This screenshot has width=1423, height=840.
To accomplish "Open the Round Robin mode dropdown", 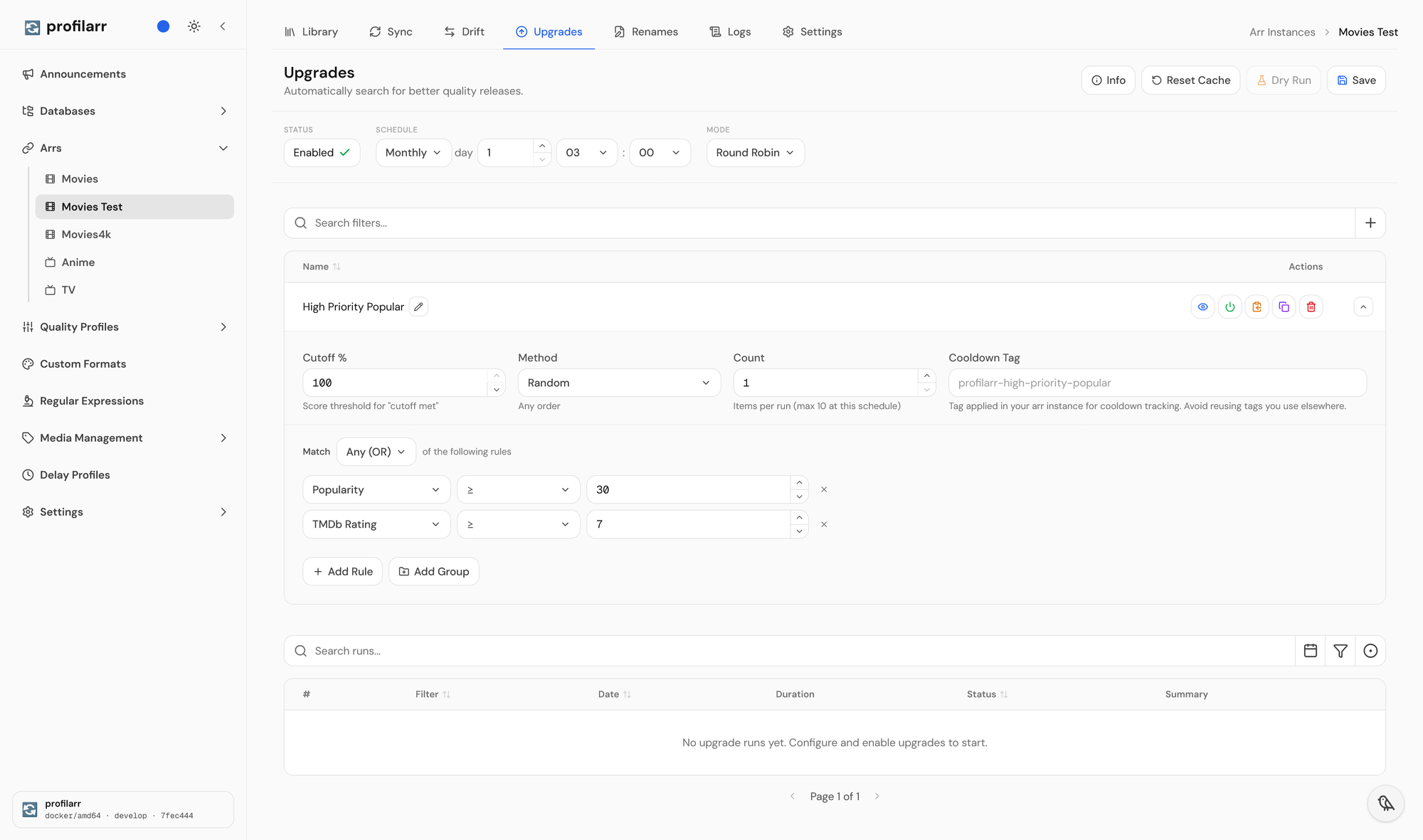I will 755,153.
